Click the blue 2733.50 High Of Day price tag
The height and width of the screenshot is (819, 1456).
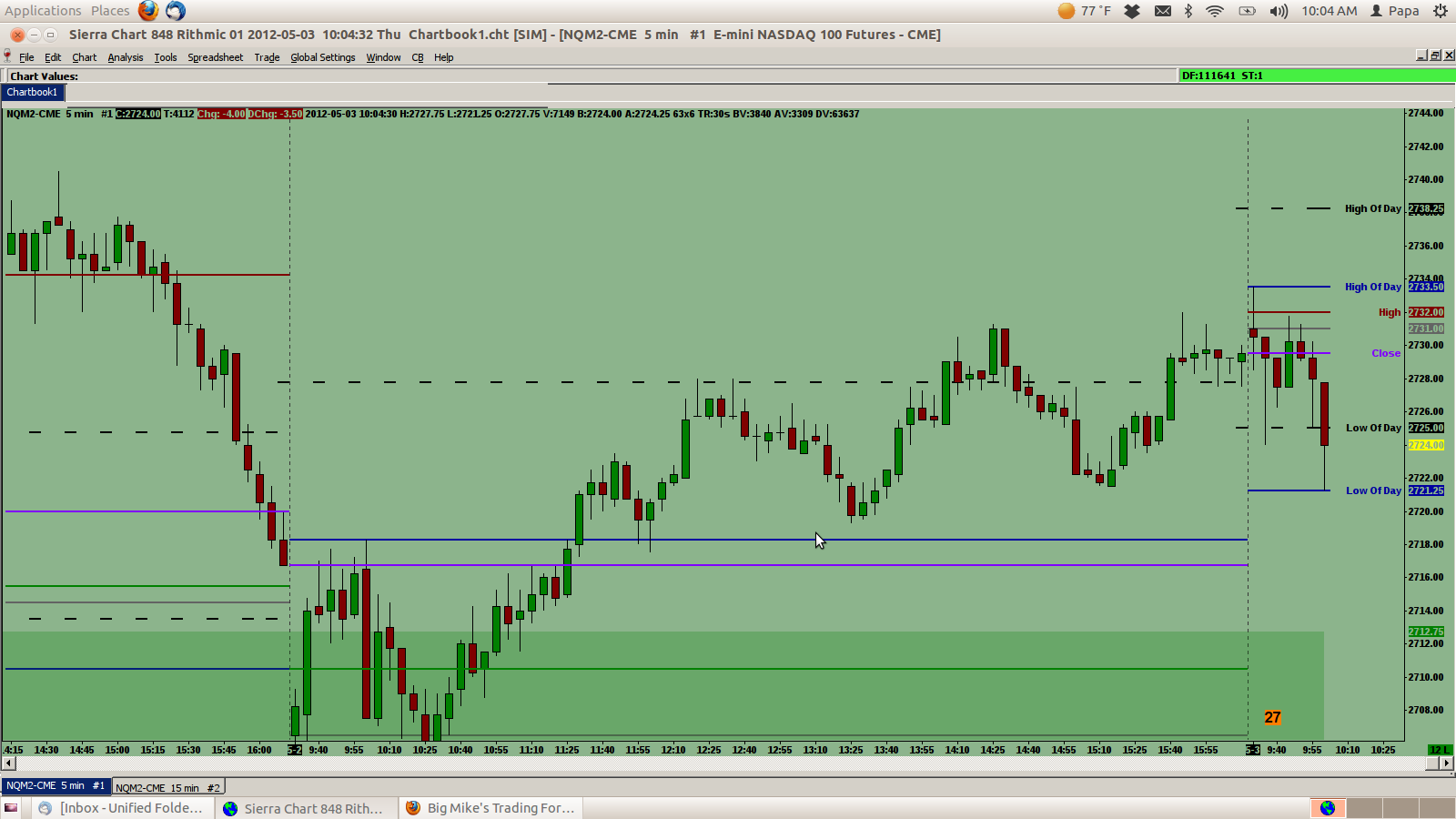tap(1426, 287)
